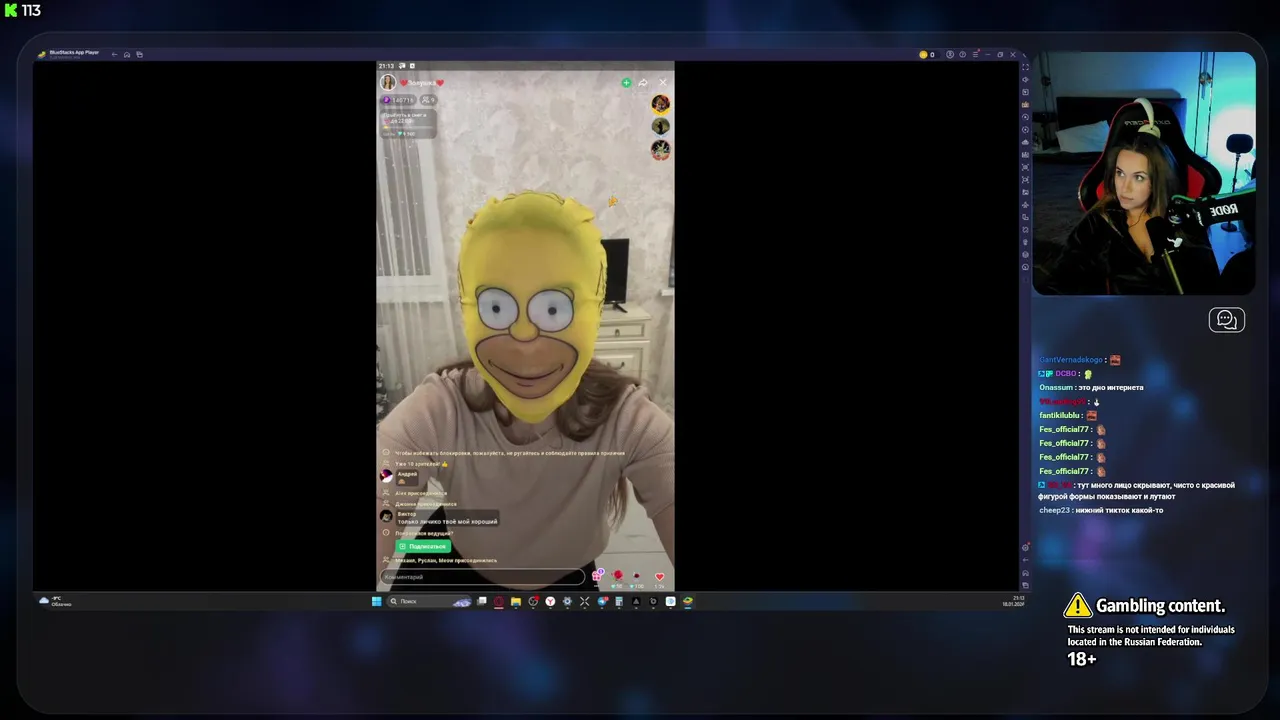
Task: Open the calculator taskbar icon
Action: point(619,601)
